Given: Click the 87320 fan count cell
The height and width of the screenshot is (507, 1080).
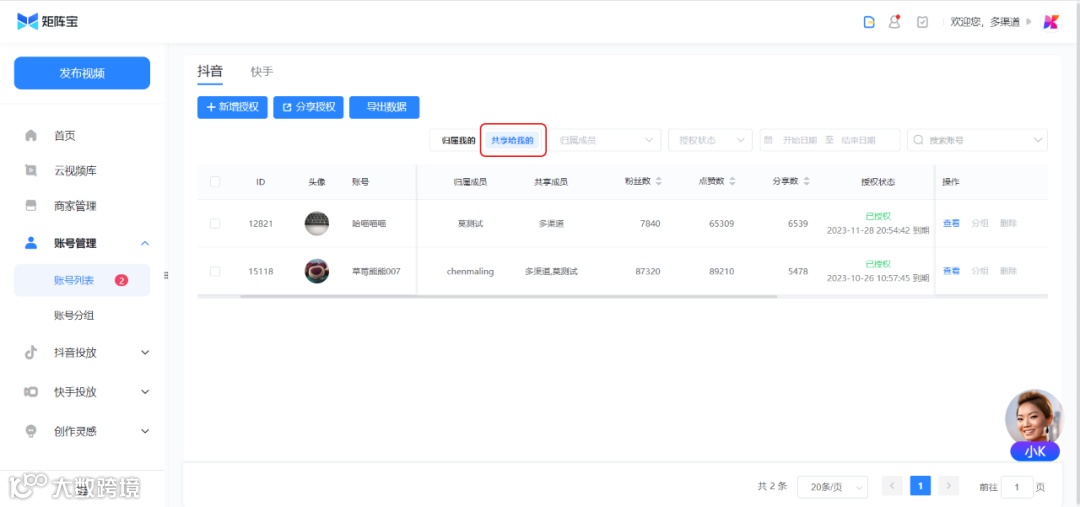Looking at the screenshot, I should tap(647, 271).
